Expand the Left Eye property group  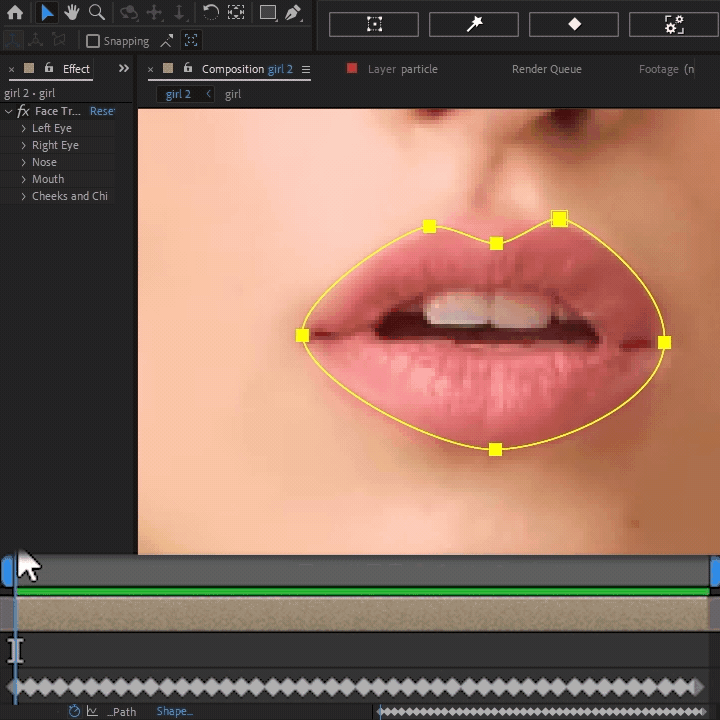[x=24, y=129]
